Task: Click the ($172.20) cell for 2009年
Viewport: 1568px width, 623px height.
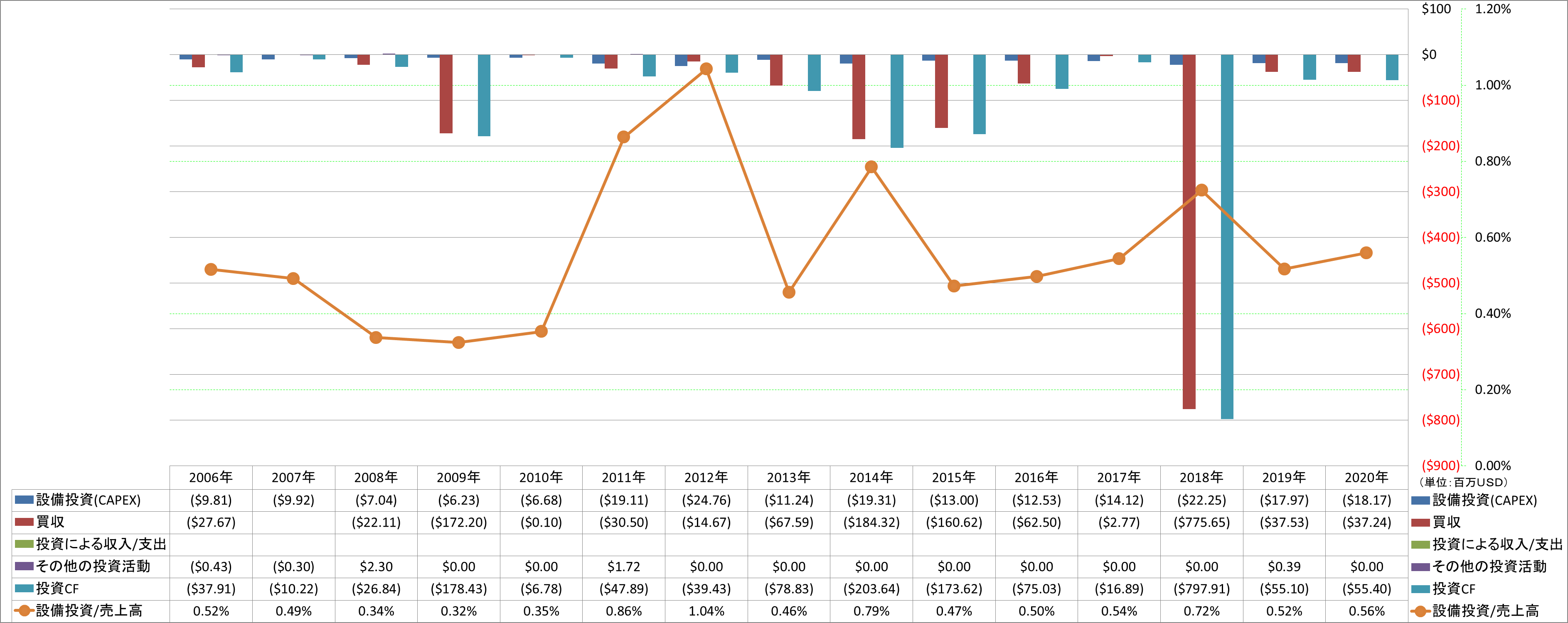Action: point(459,522)
